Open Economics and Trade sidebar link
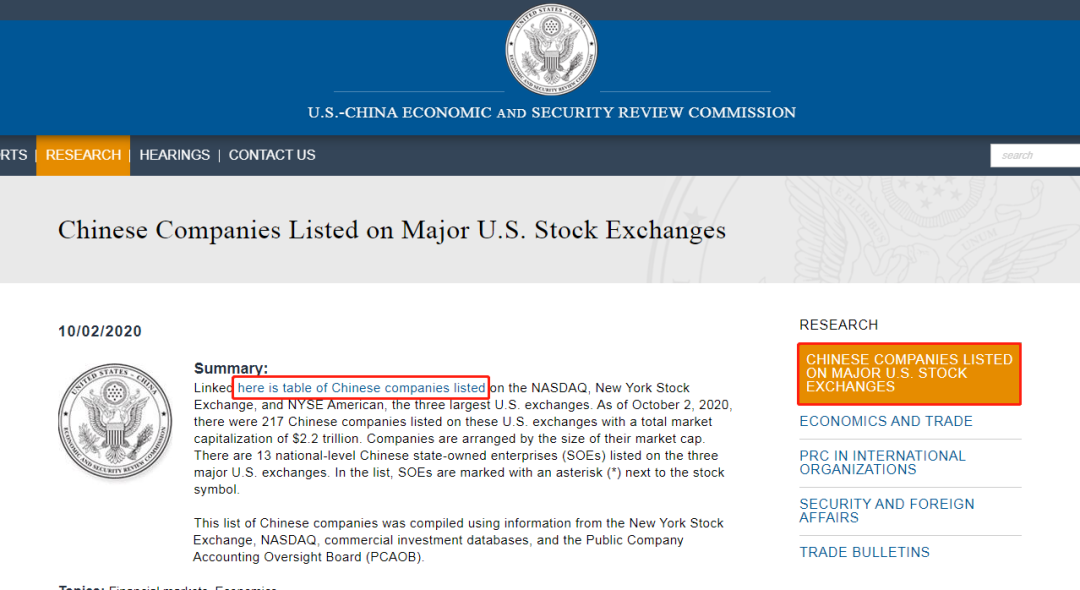The width and height of the screenshot is (1080, 590). point(886,421)
